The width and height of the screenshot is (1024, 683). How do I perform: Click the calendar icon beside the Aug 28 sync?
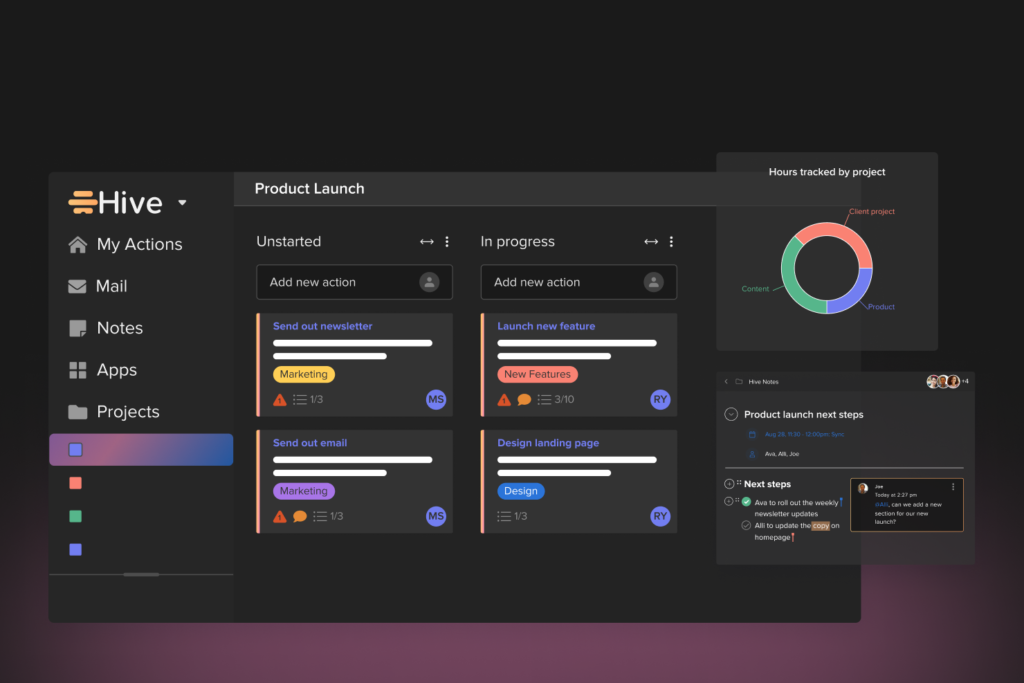(x=752, y=434)
